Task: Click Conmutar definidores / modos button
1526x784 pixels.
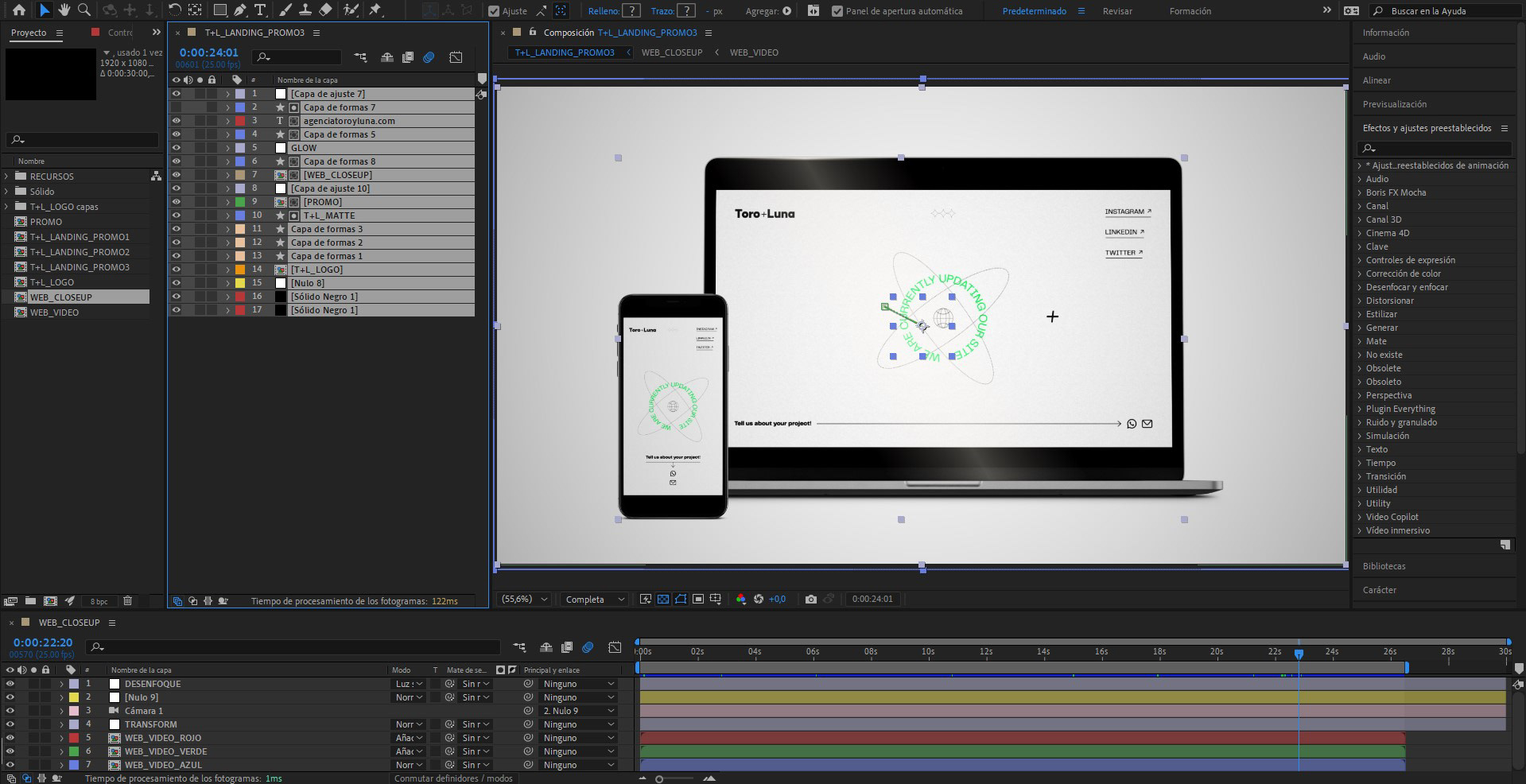Action: [x=453, y=778]
